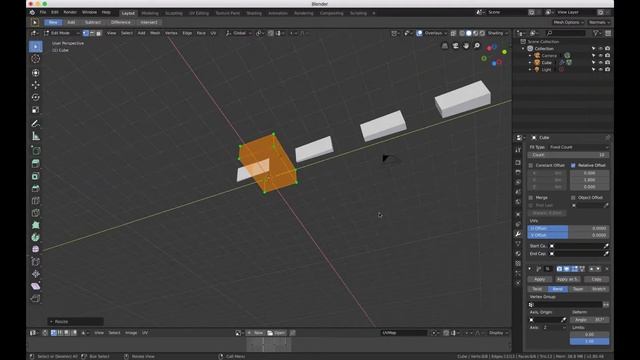This screenshot has height=360, width=640.
Task: Click the Difference boolean mode button
Action: [121, 22]
